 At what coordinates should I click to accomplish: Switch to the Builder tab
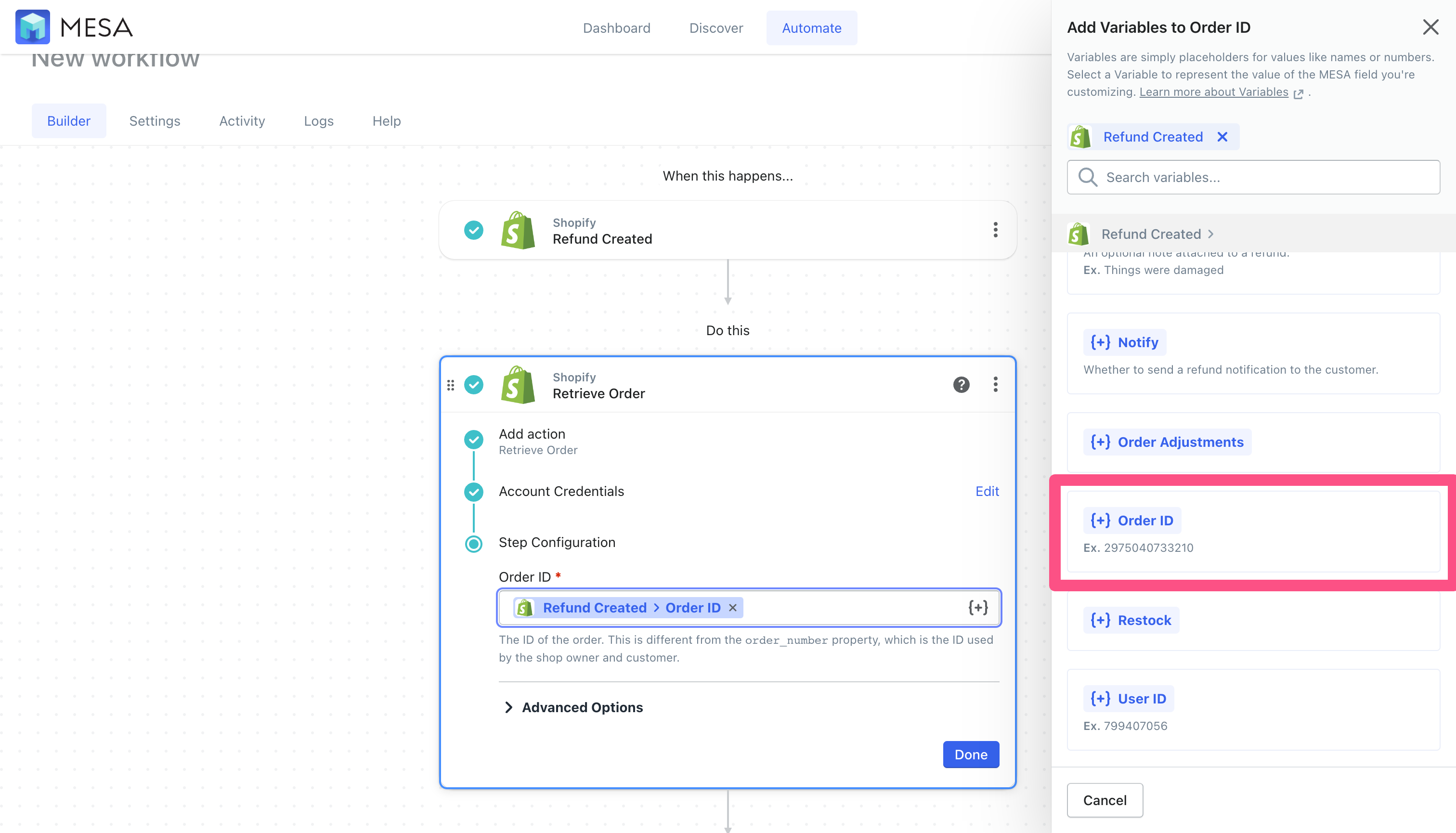click(x=69, y=121)
